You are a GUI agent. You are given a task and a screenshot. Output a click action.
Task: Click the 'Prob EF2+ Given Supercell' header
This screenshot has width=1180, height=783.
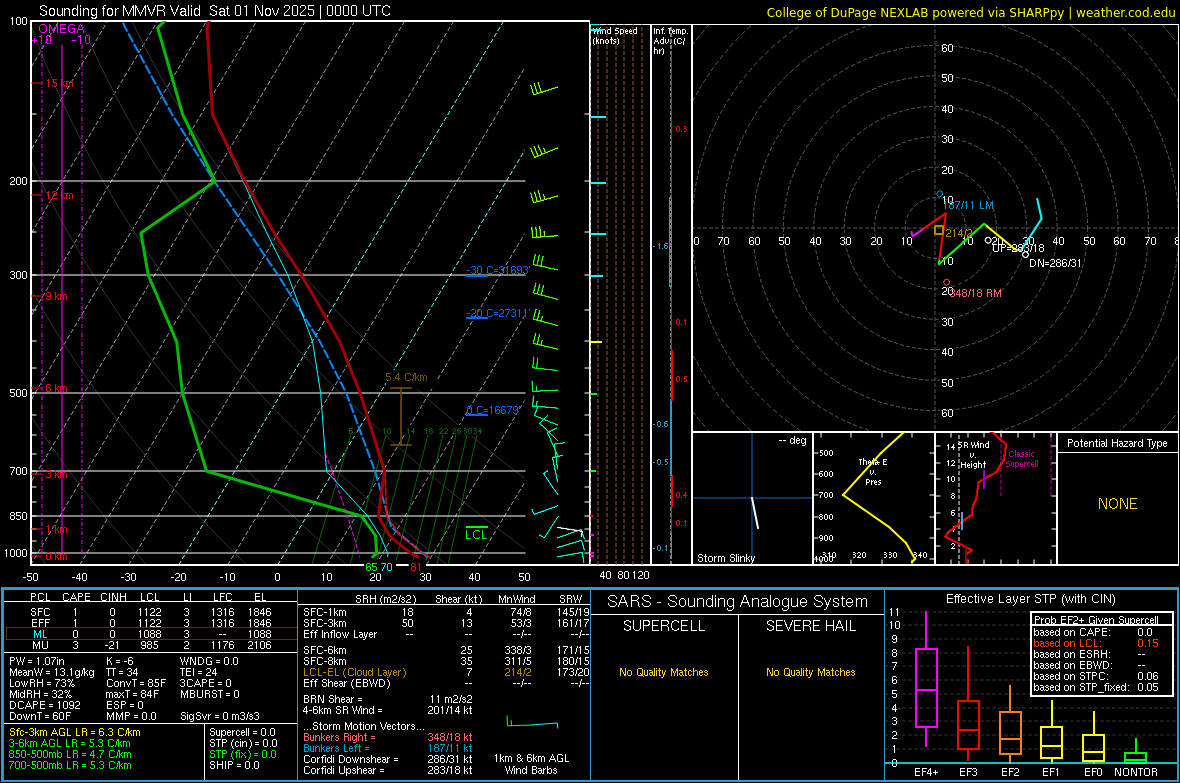[1096, 620]
